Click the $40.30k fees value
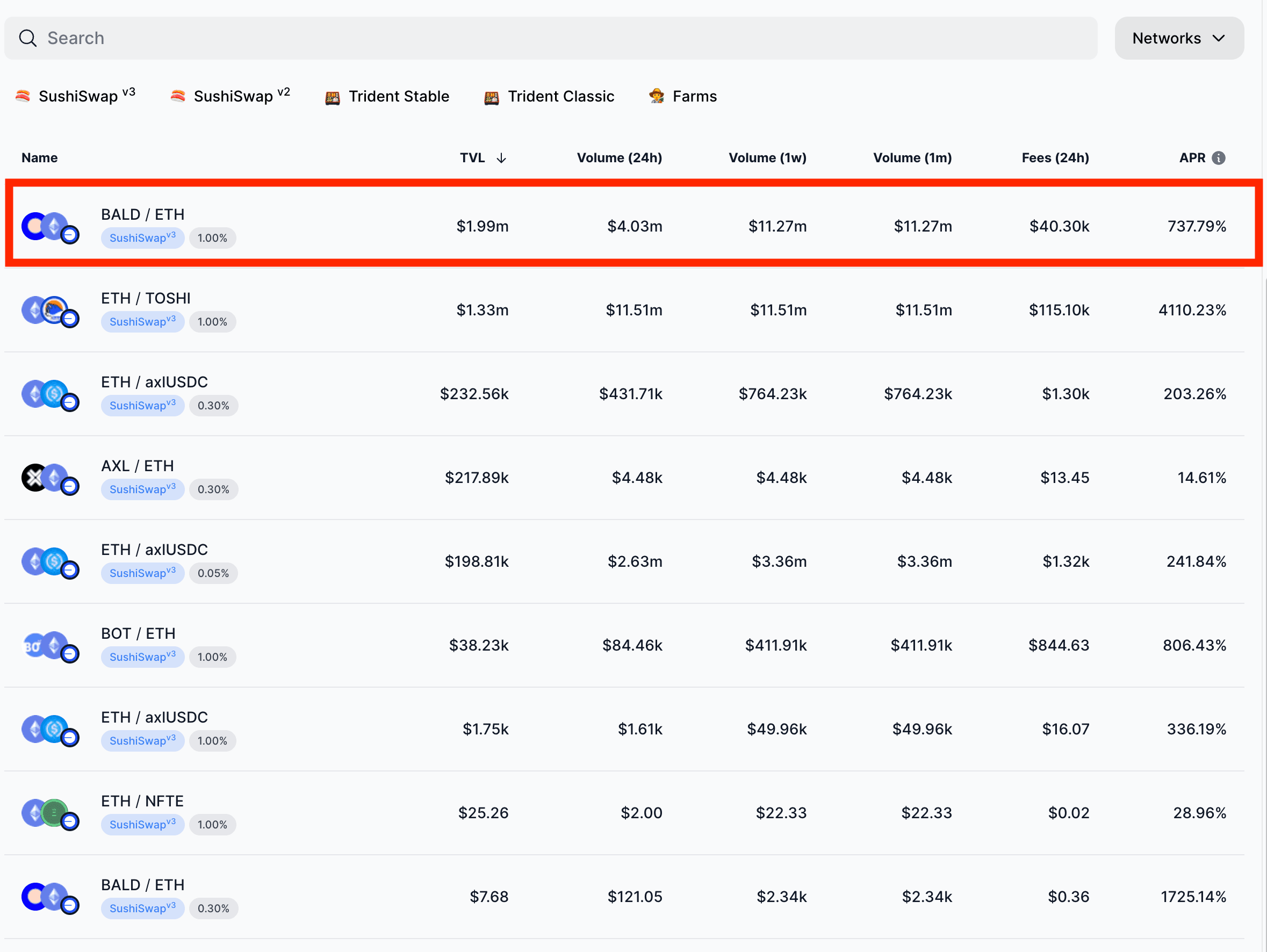The image size is (1267, 952). click(1059, 226)
